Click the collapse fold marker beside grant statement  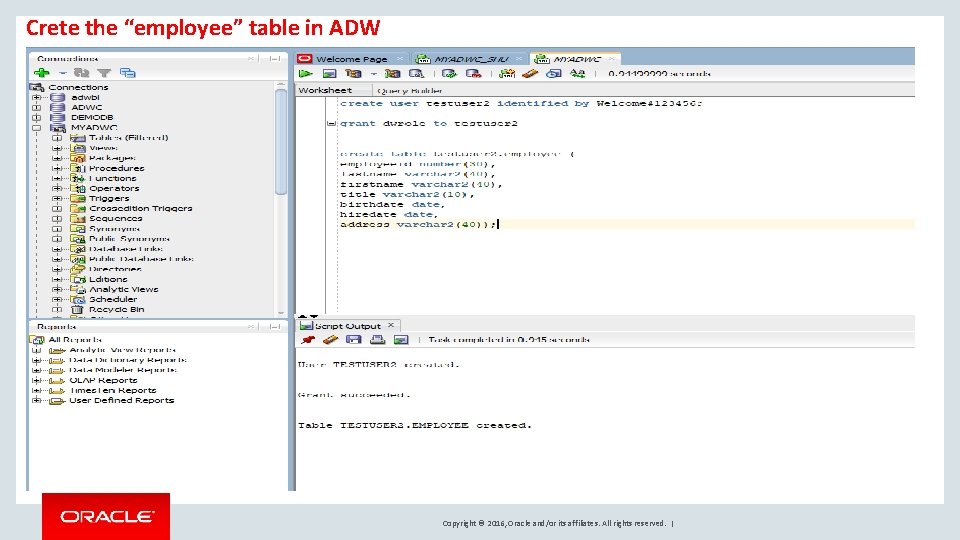coord(331,124)
